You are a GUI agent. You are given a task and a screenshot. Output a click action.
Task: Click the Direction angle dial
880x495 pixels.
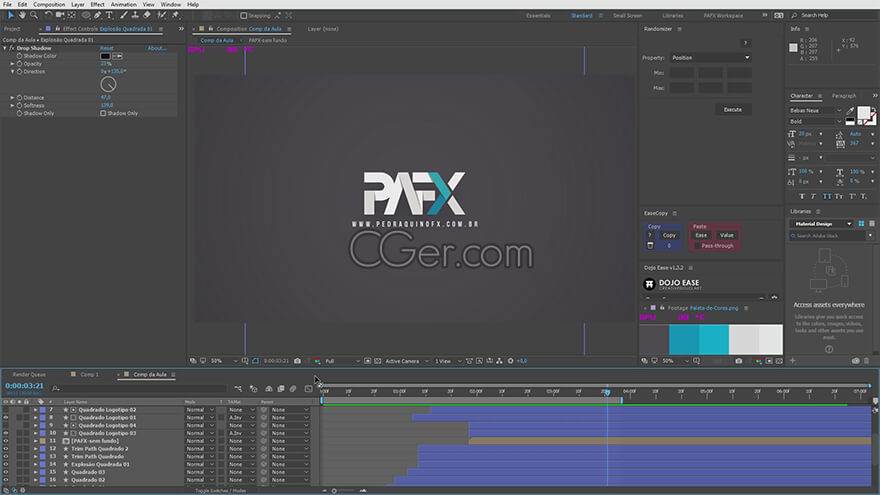click(x=108, y=84)
